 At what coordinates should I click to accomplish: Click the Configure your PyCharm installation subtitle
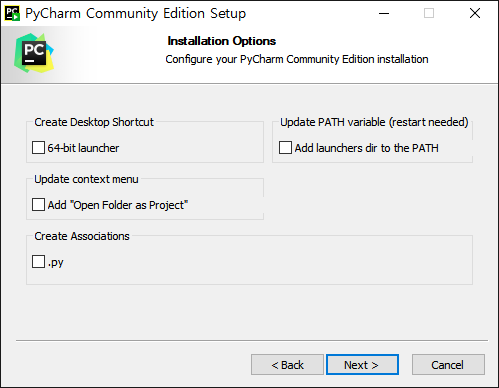[297, 59]
